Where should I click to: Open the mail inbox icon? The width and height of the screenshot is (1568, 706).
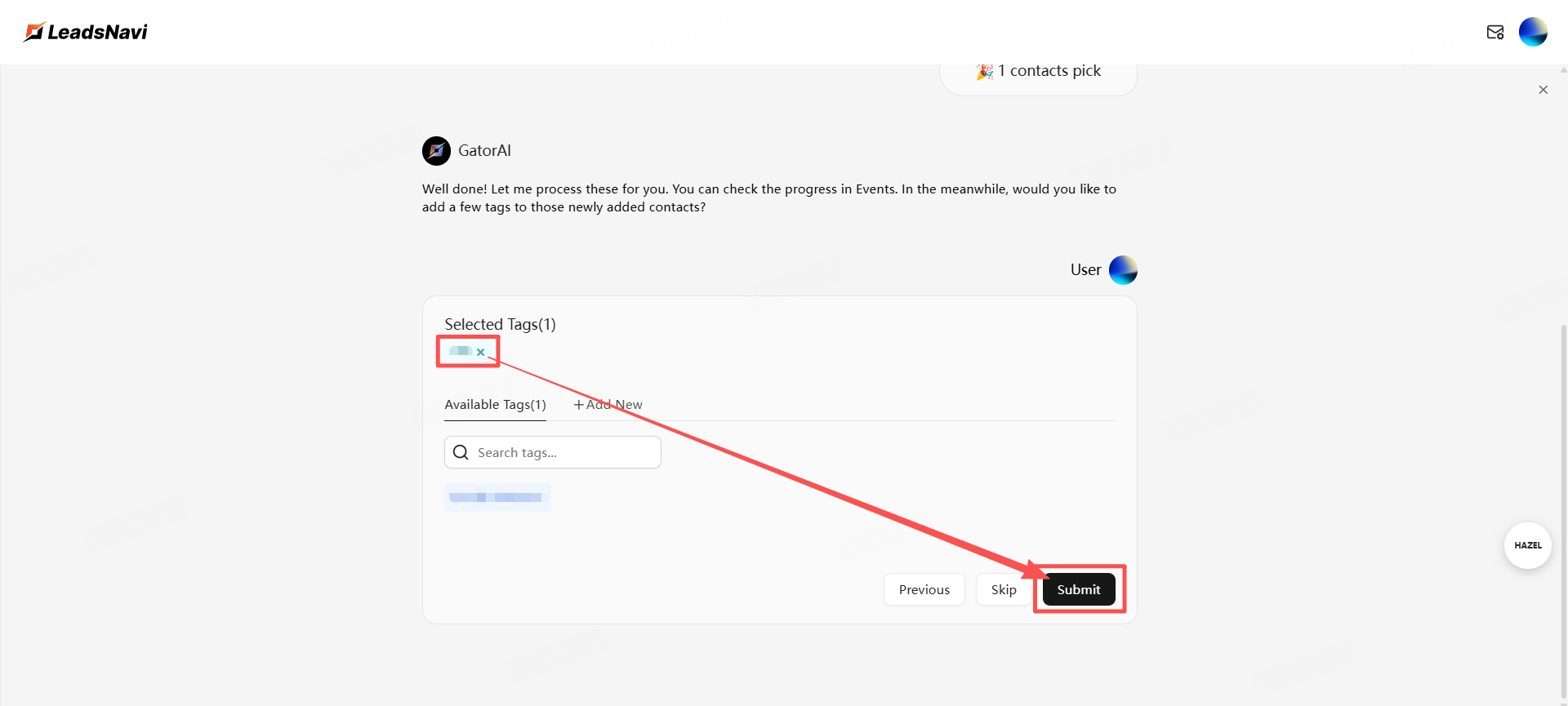(x=1494, y=32)
